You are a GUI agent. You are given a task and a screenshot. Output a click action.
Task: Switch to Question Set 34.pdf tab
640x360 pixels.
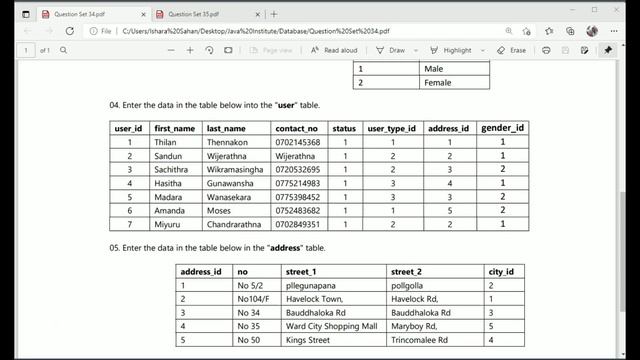pyautogui.click(x=94, y=14)
